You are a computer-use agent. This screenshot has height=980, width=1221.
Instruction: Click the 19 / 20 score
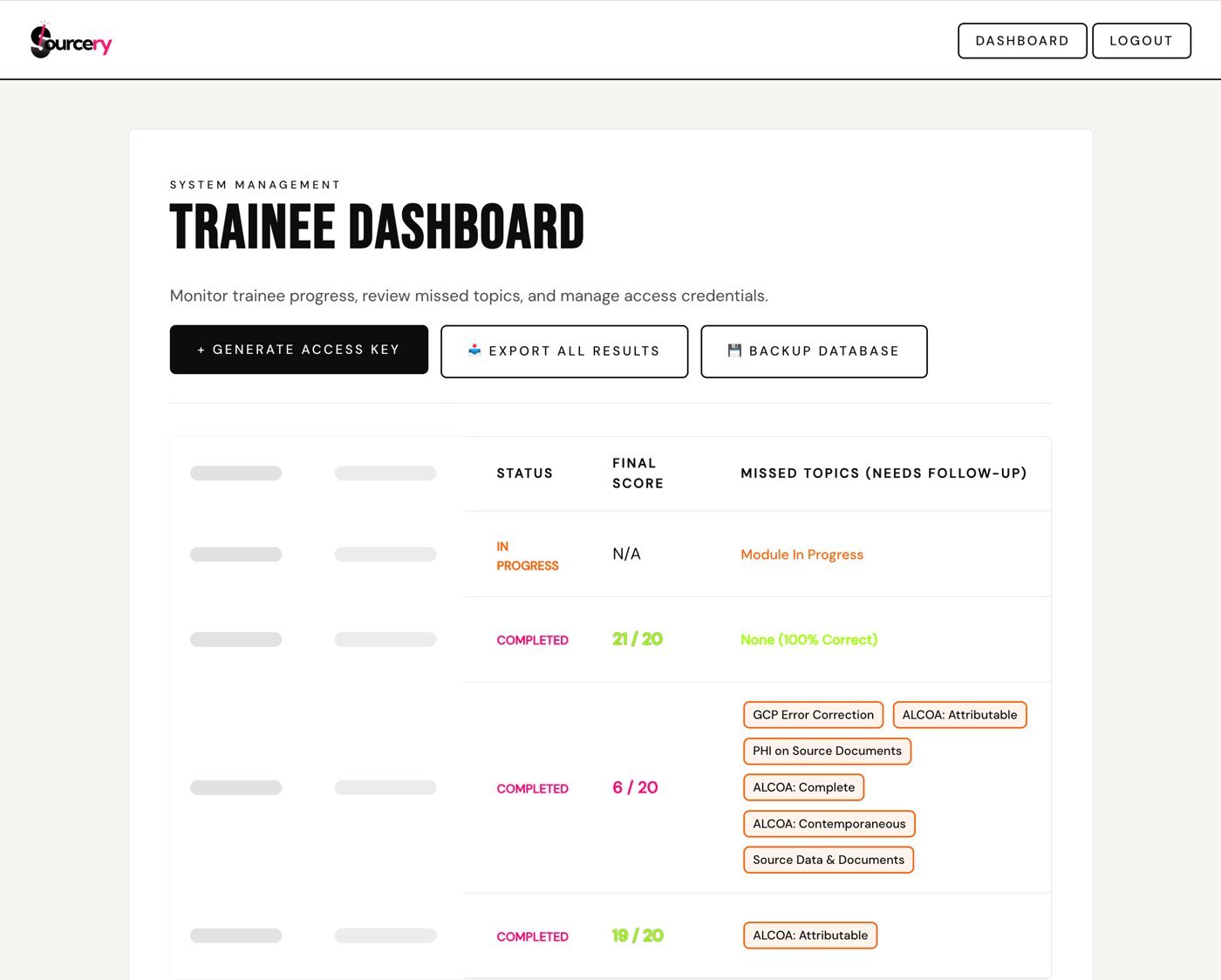click(x=638, y=936)
